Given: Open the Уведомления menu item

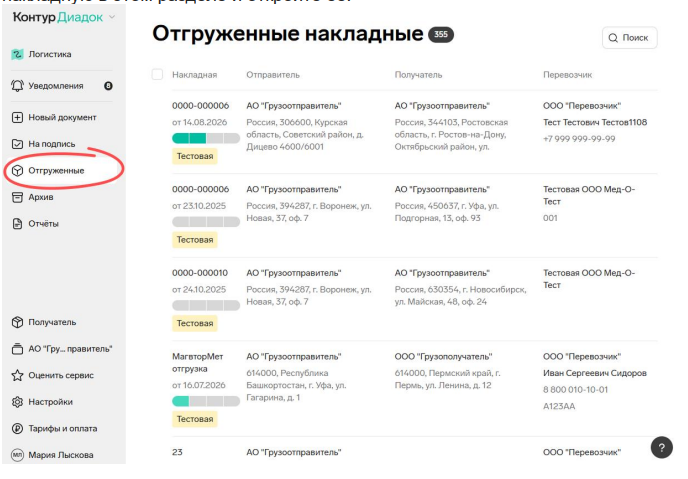Looking at the screenshot, I should click(x=56, y=86).
